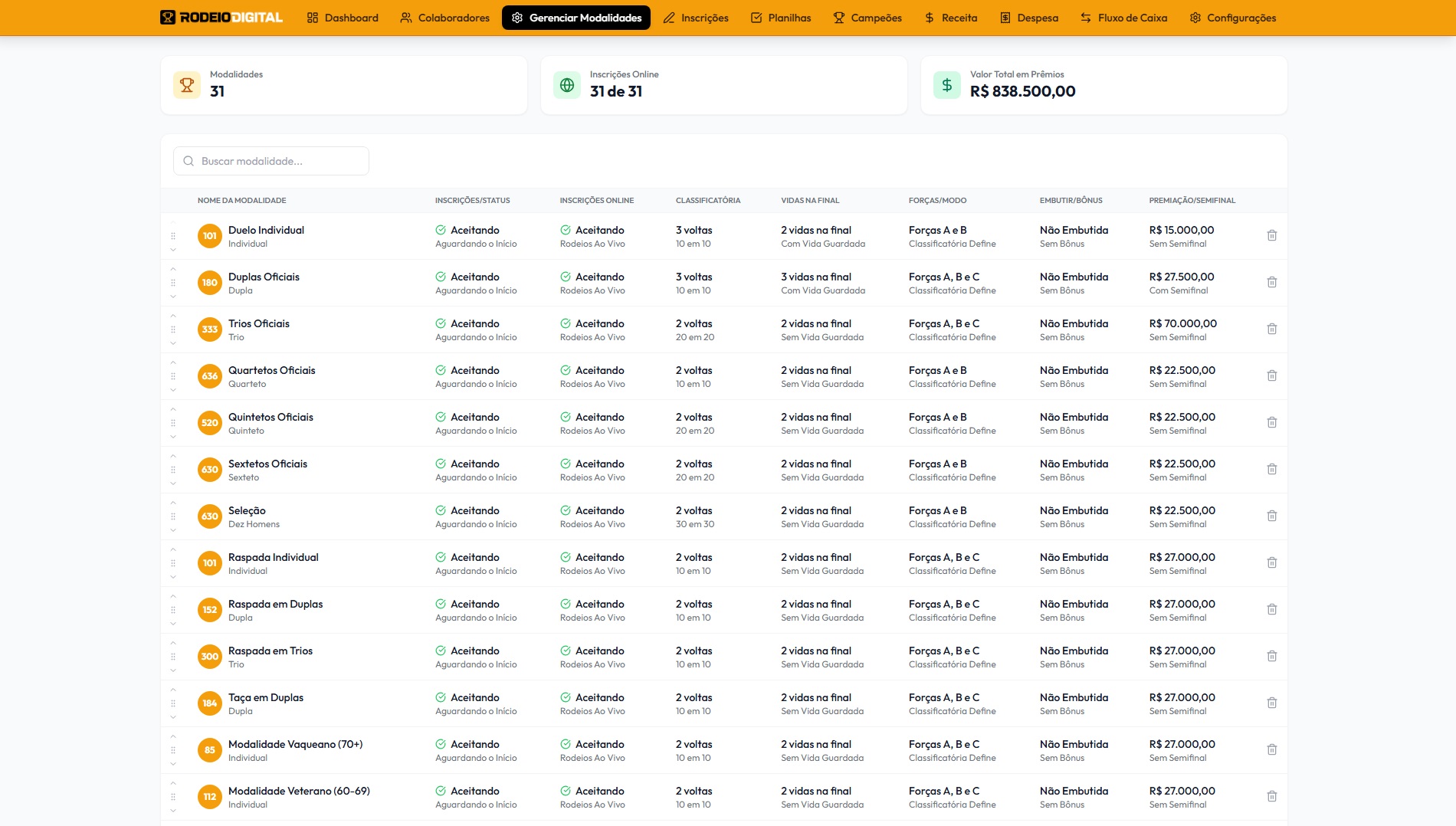Move Modalidade Veterano up with arrow

(x=173, y=783)
